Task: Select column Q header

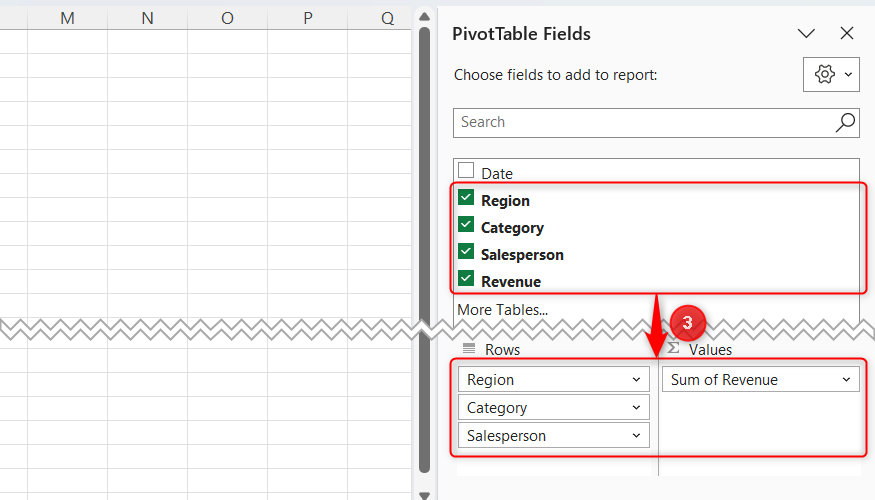Action: tap(379, 18)
